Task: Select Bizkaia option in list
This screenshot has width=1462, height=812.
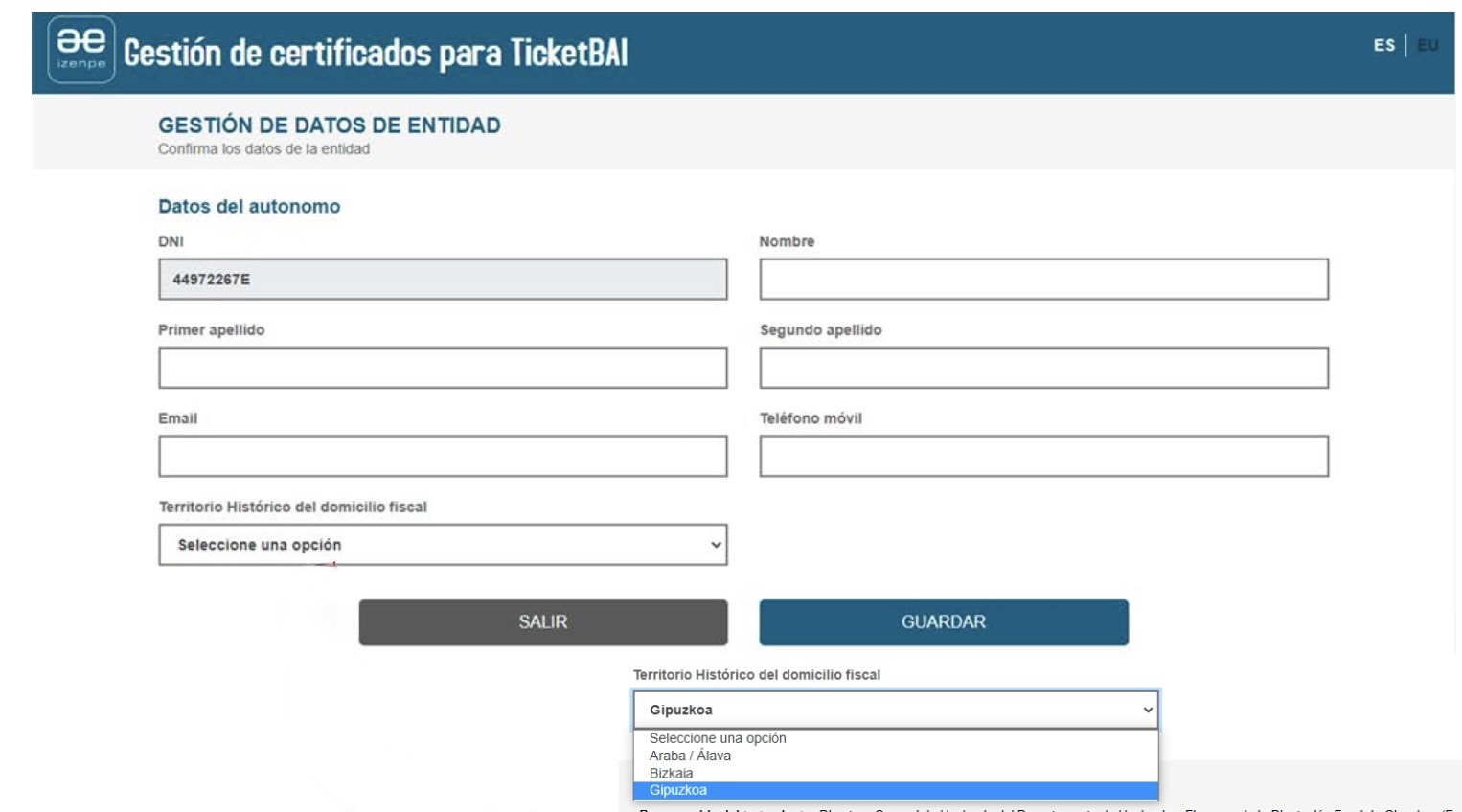Action: pyautogui.click(x=896, y=773)
